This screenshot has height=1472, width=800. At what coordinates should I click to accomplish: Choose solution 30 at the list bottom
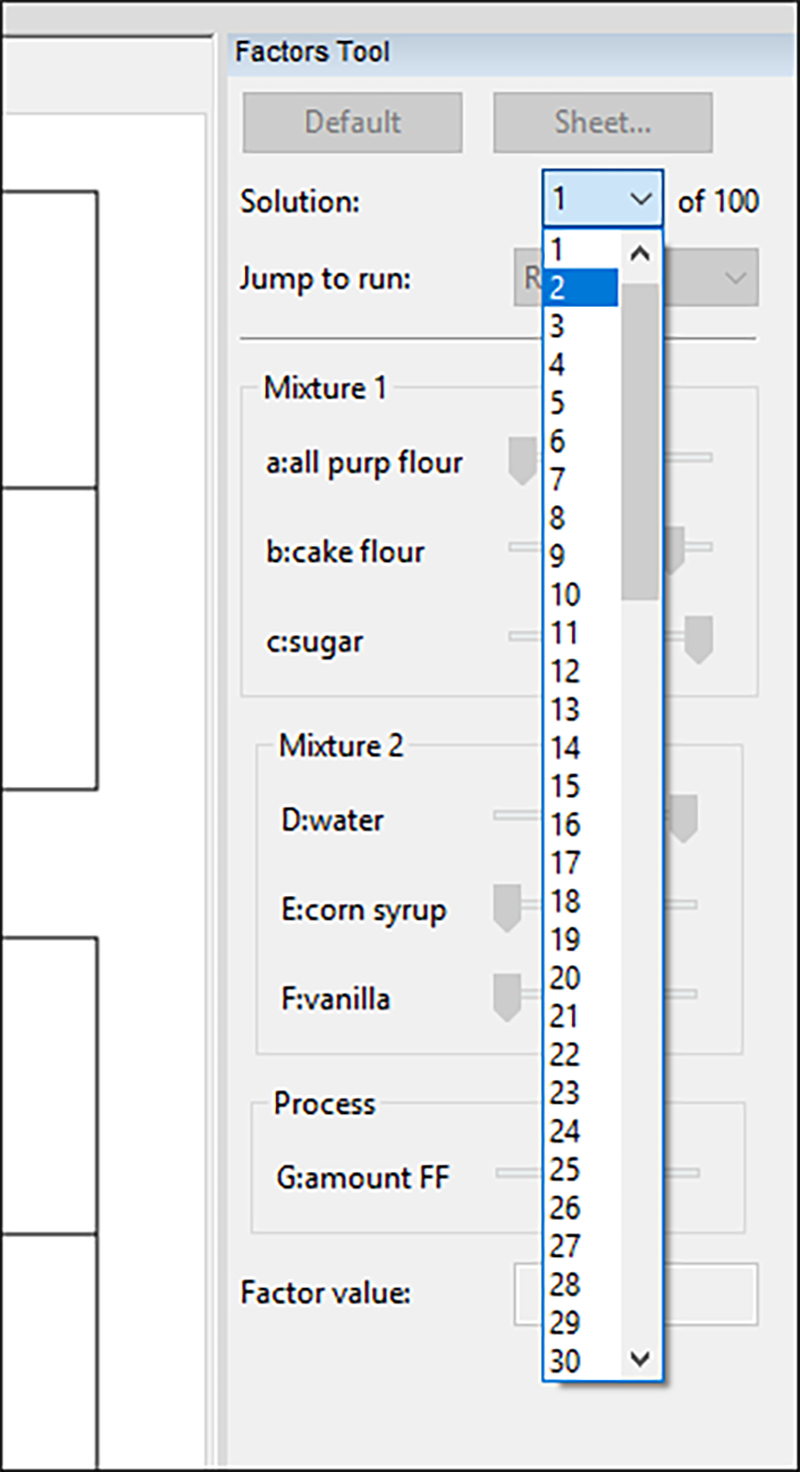(x=580, y=1361)
